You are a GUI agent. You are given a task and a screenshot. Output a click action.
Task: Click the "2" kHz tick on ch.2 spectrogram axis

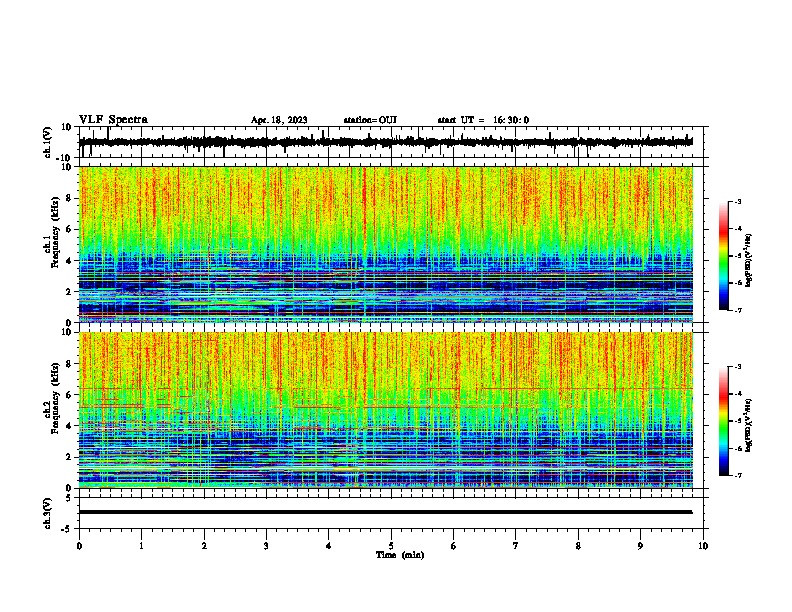69,457
